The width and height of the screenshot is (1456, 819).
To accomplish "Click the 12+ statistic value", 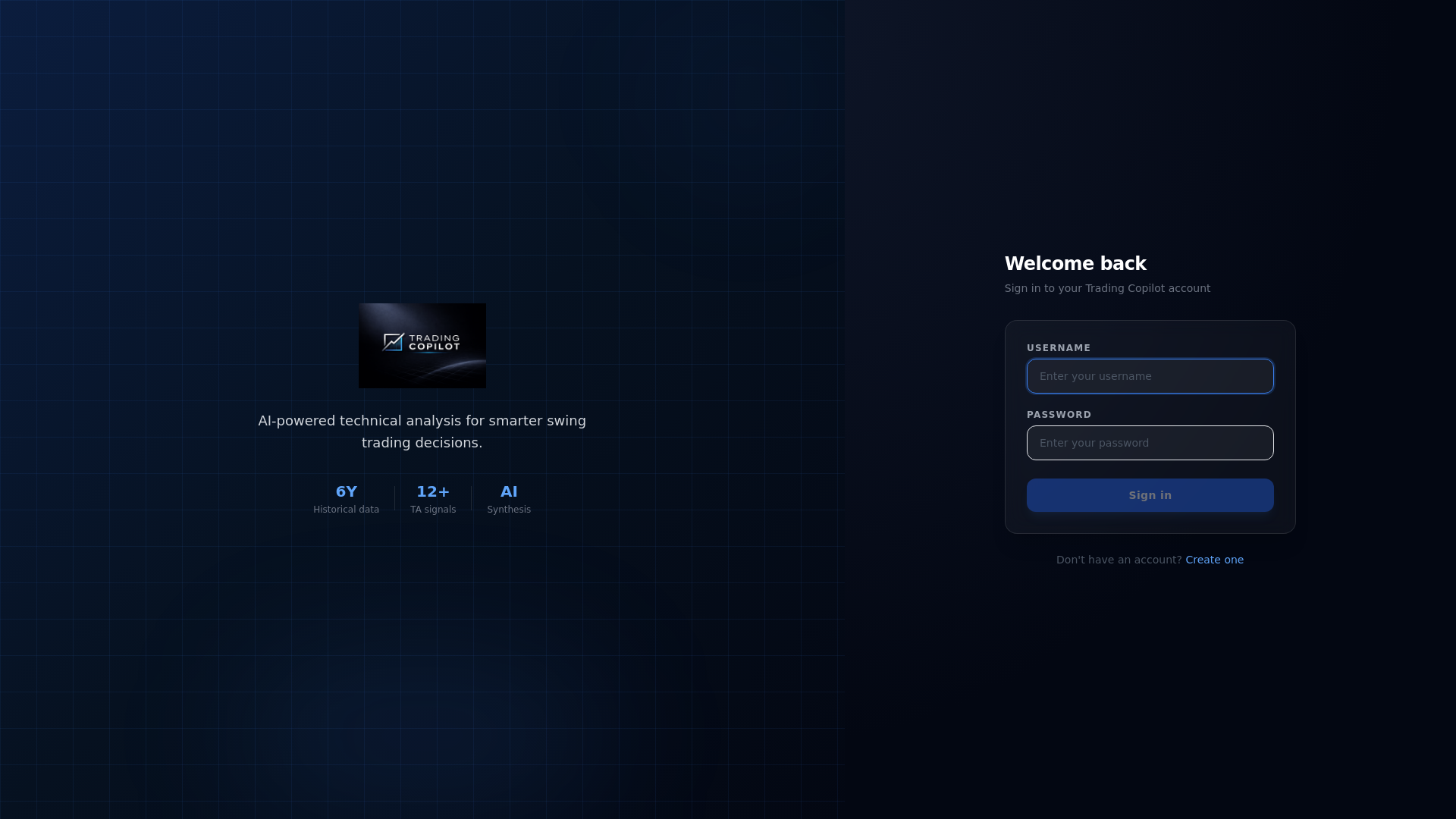I will click(433, 491).
